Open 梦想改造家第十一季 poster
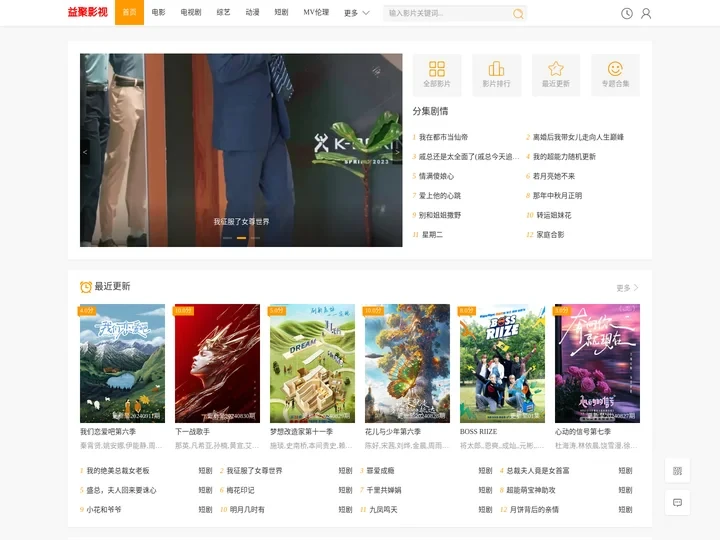The height and width of the screenshot is (540, 720). tap(312, 363)
